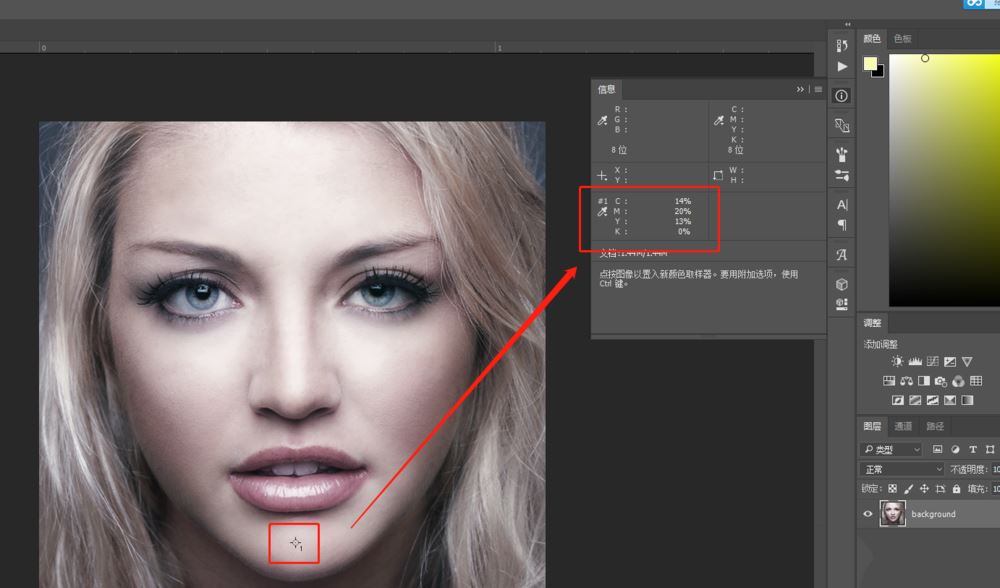This screenshot has width=1000, height=588.
Task: Open the blend mode 正常 dropdown
Action: tap(901, 469)
